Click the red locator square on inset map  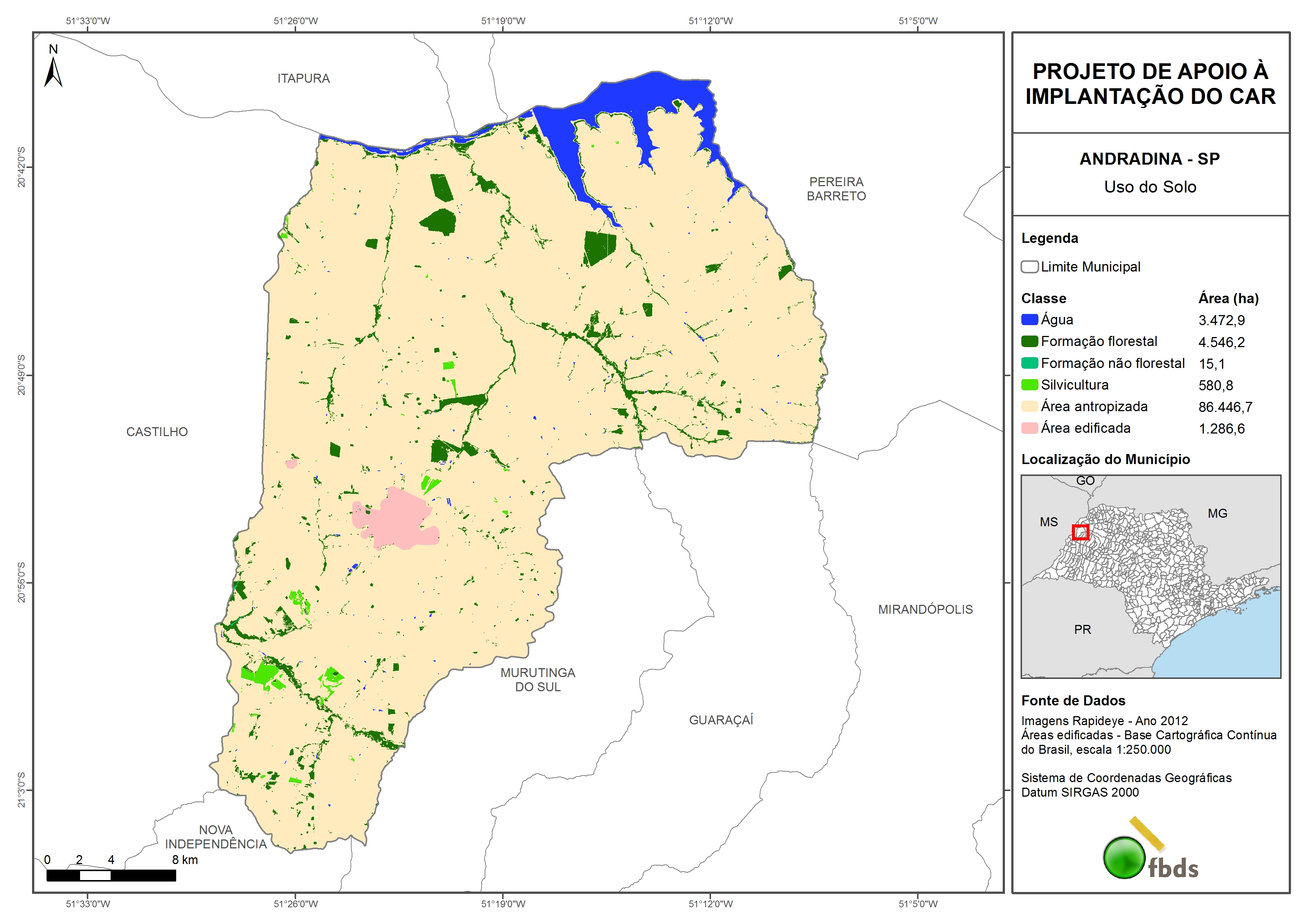(1080, 532)
